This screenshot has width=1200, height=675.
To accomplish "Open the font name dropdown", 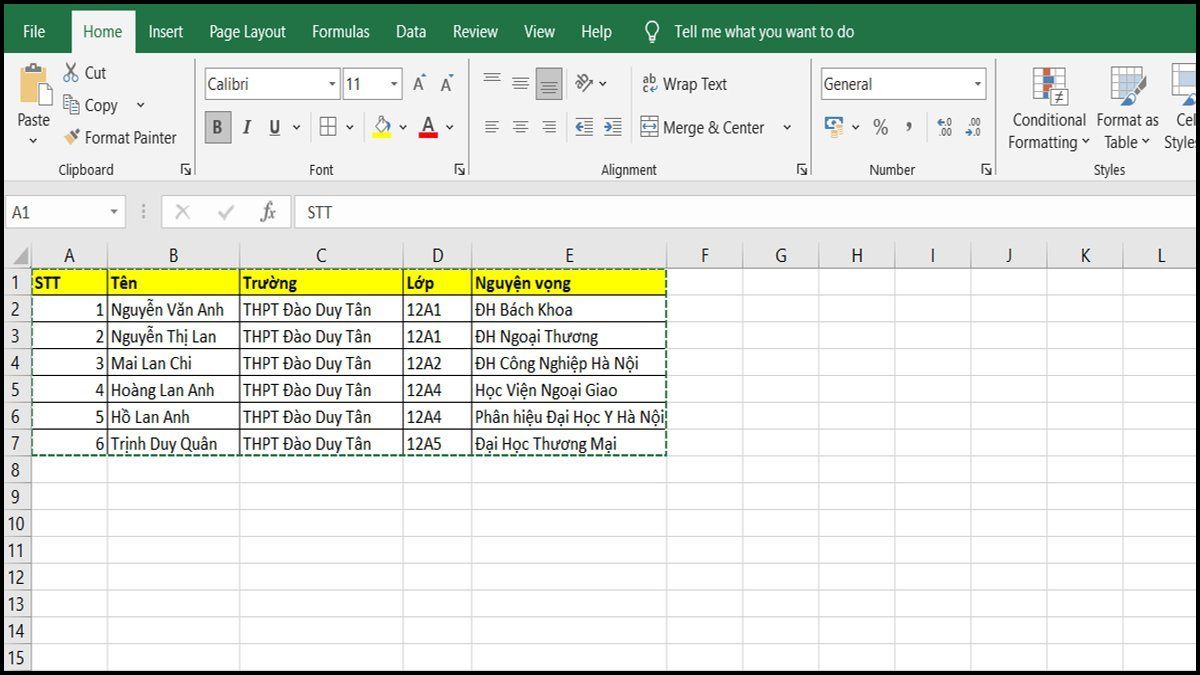I will click(x=332, y=85).
